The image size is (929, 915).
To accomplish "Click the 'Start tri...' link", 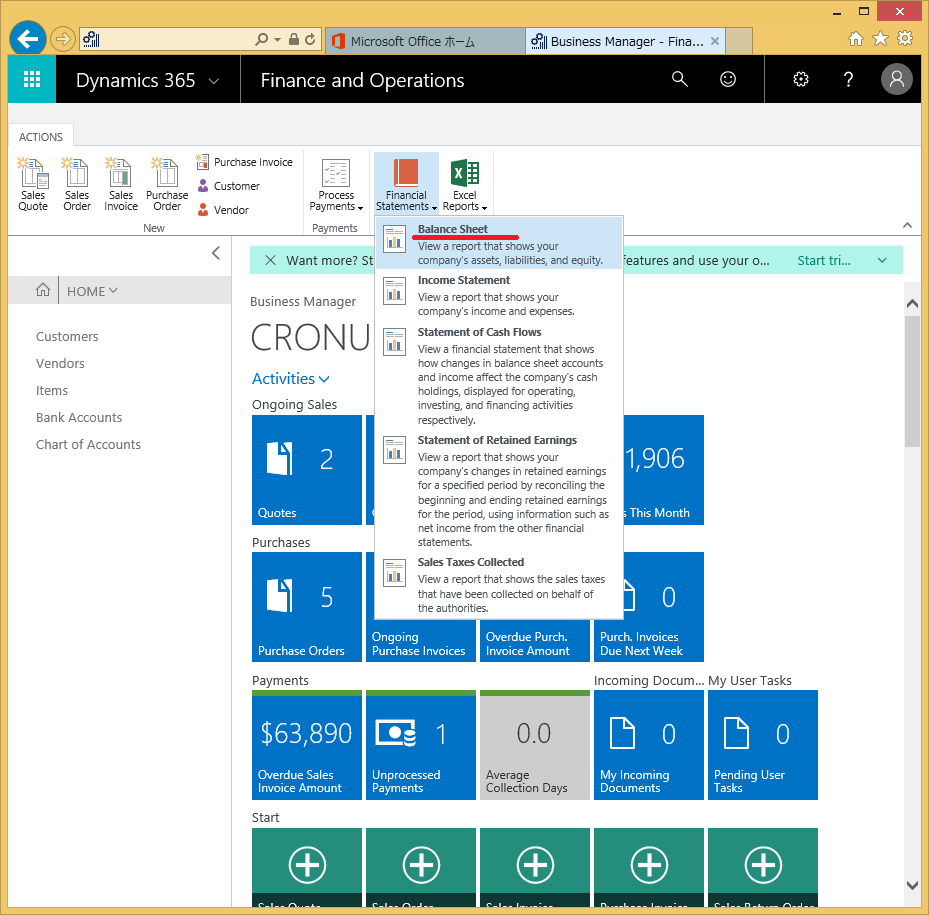I will [x=824, y=260].
